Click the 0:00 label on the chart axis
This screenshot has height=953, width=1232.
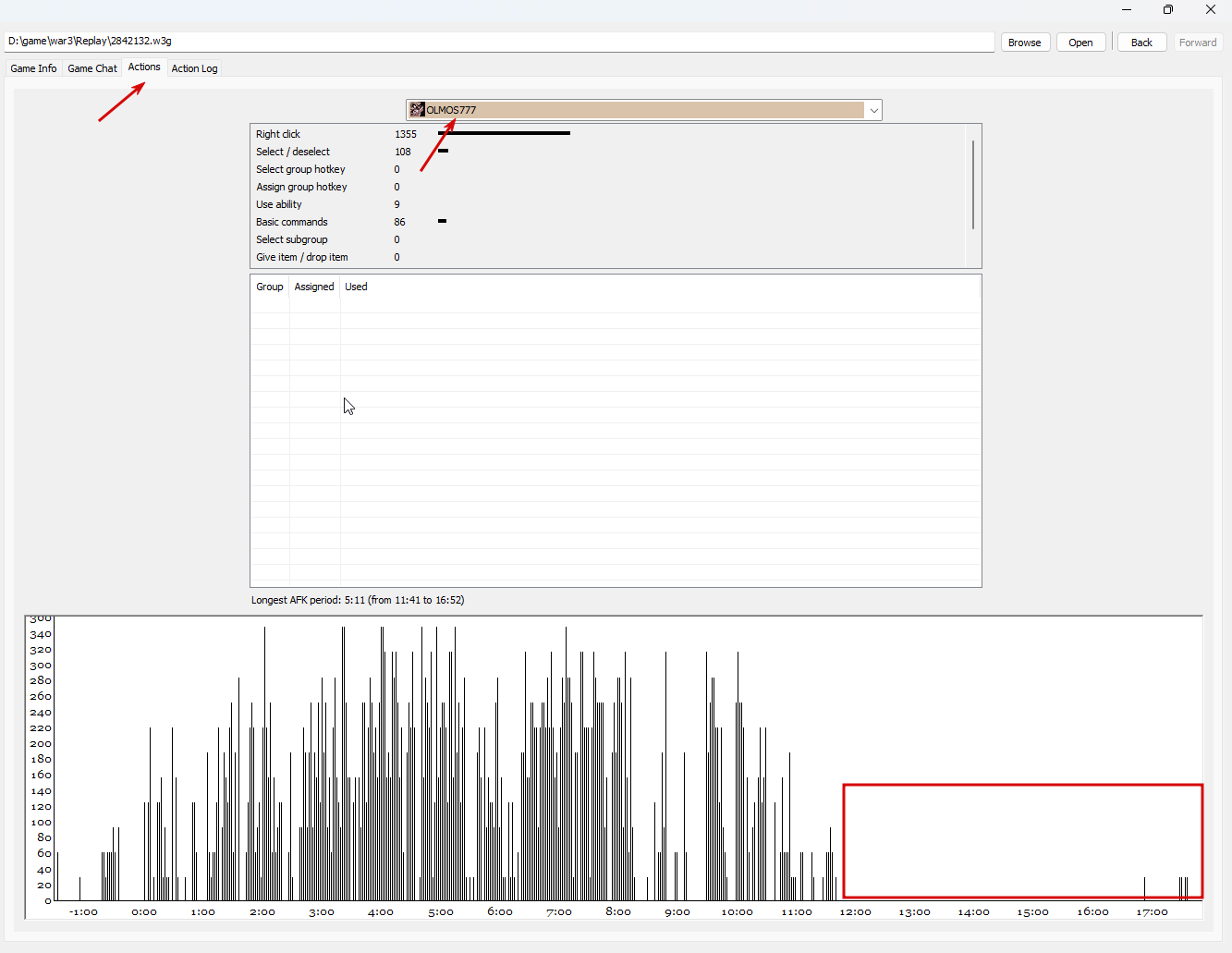144,912
